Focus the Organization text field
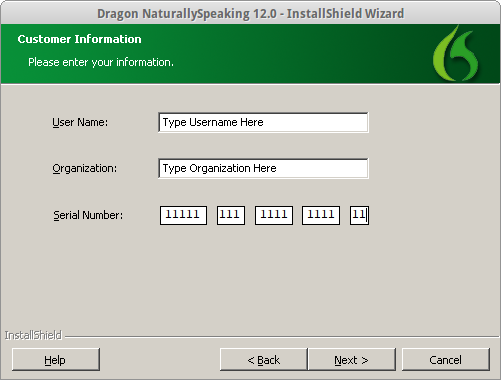The width and height of the screenshot is (501, 380). click(x=263, y=168)
